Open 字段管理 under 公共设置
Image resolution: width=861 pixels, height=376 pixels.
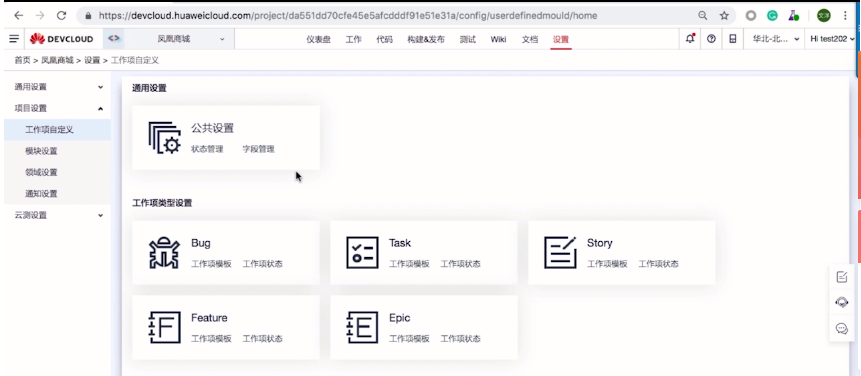pyautogui.click(x=259, y=149)
